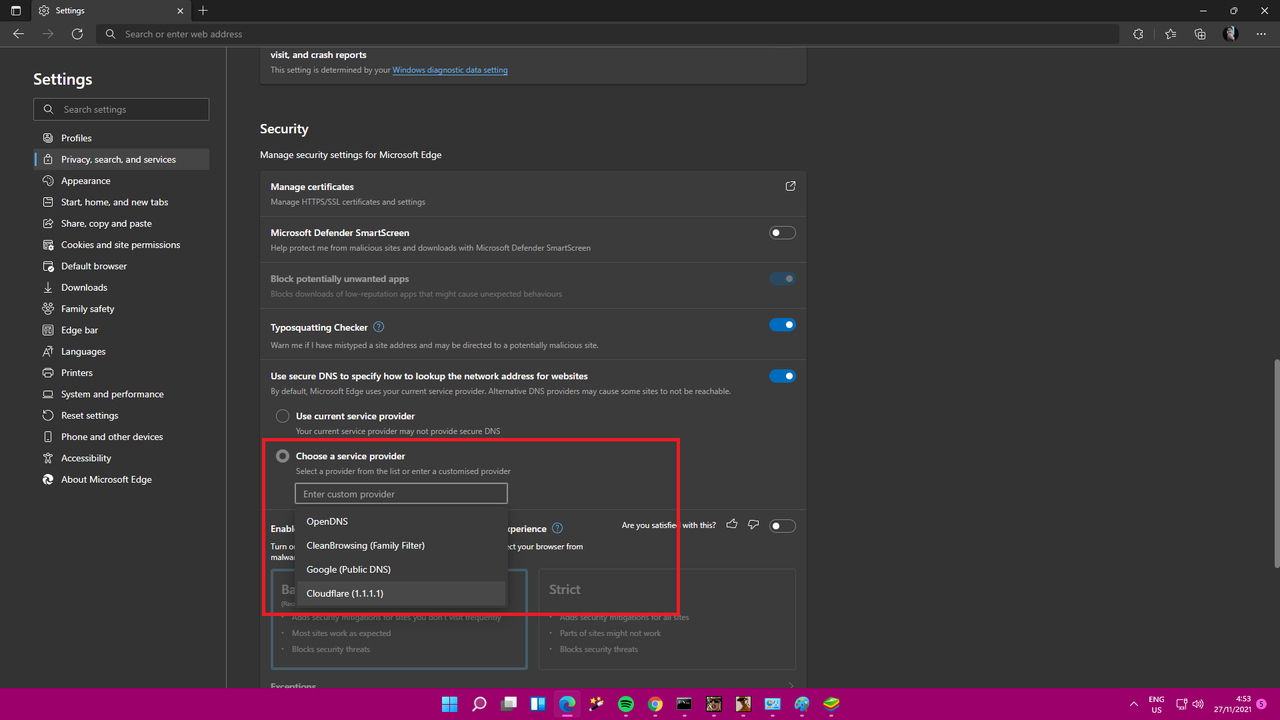
Task: Open Cookies and site permissions
Action: 121,245
